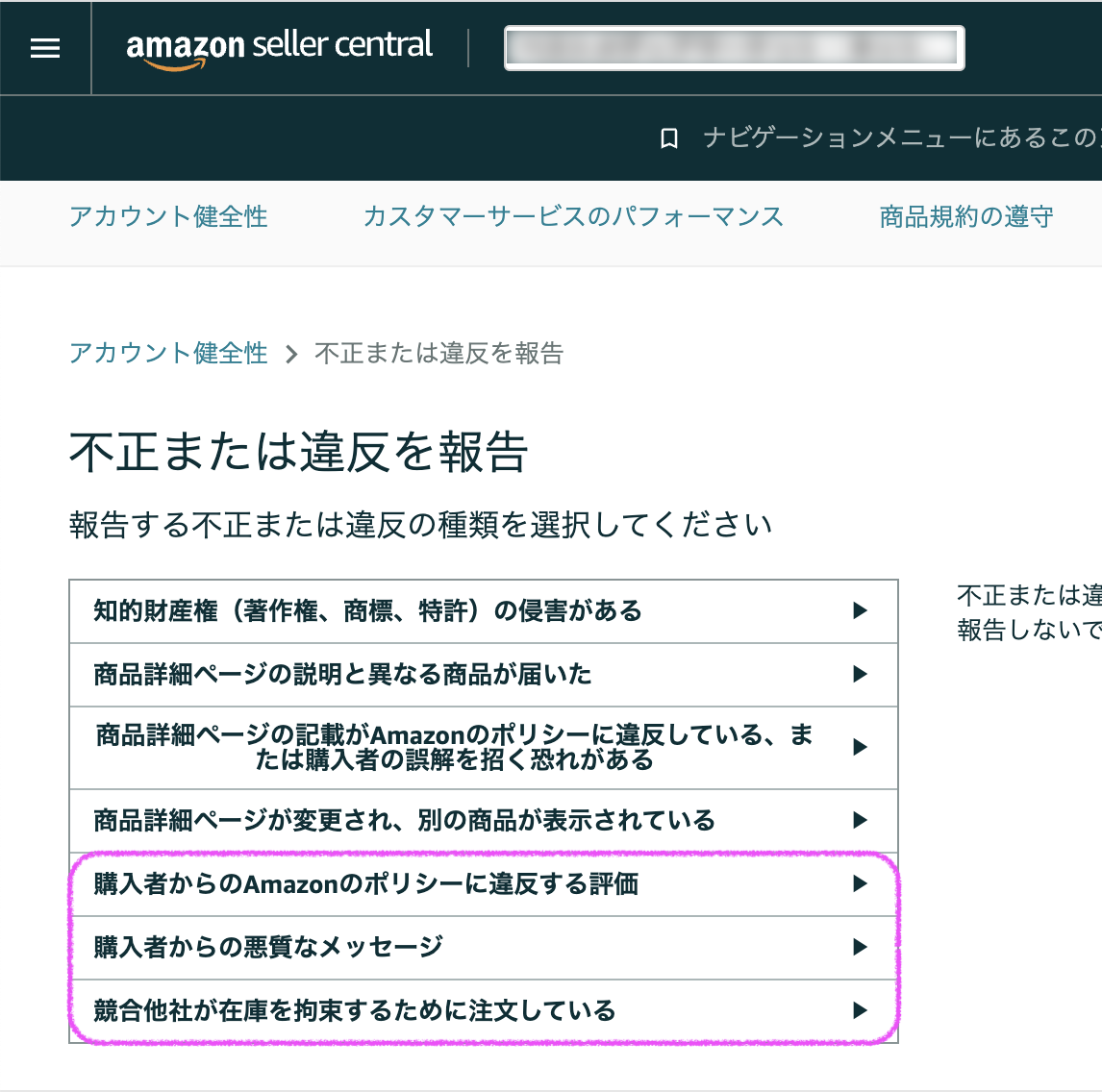
Task: Click ナビゲーションメニュー banner text
Action: click(899, 138)
